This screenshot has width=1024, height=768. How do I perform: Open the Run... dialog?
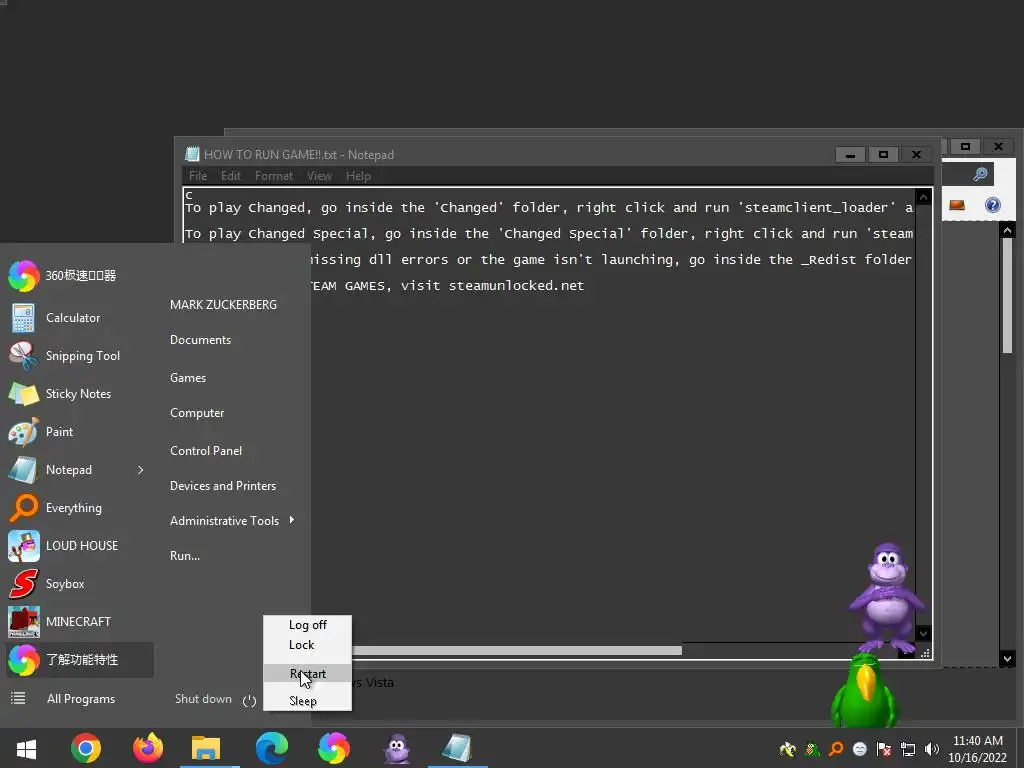pos(185,556)
